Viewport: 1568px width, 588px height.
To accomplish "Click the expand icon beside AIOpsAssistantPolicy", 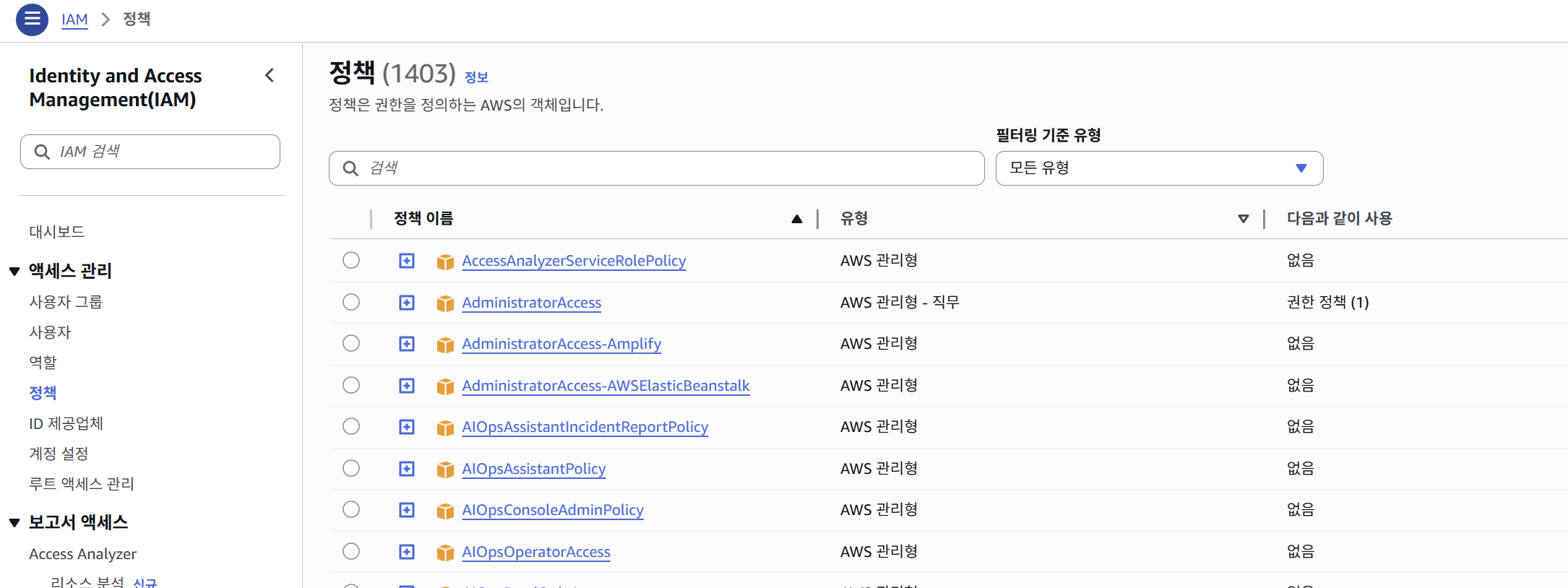I will (x=407, y=469).
